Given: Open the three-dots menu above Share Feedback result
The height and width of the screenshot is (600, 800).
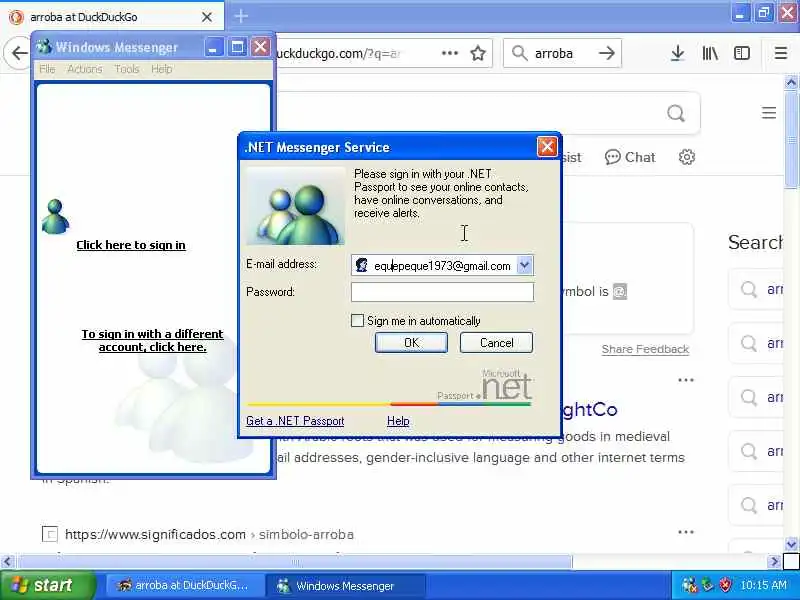Looking at the screenshot, I should point(686,380).
